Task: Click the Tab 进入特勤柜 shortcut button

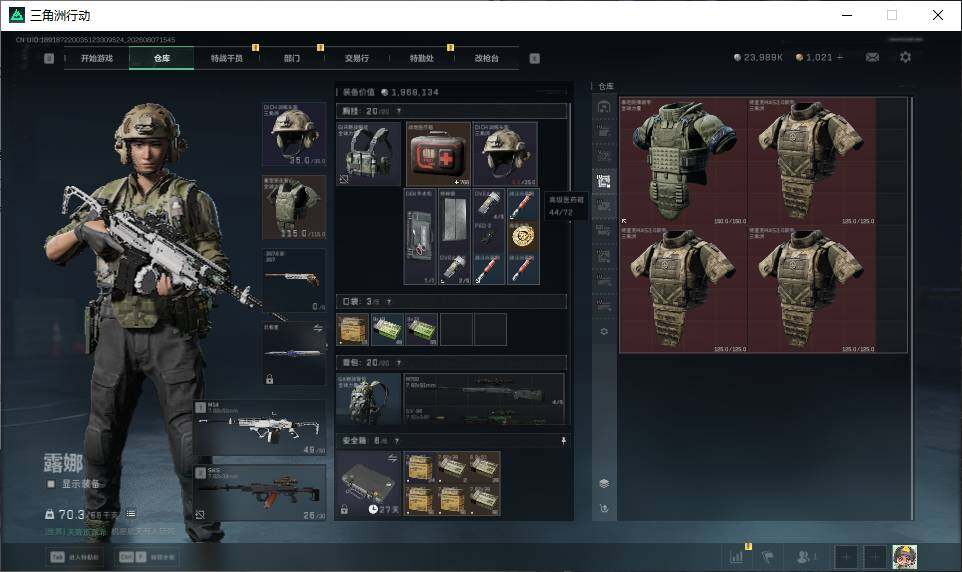Action: click(75, 557)
